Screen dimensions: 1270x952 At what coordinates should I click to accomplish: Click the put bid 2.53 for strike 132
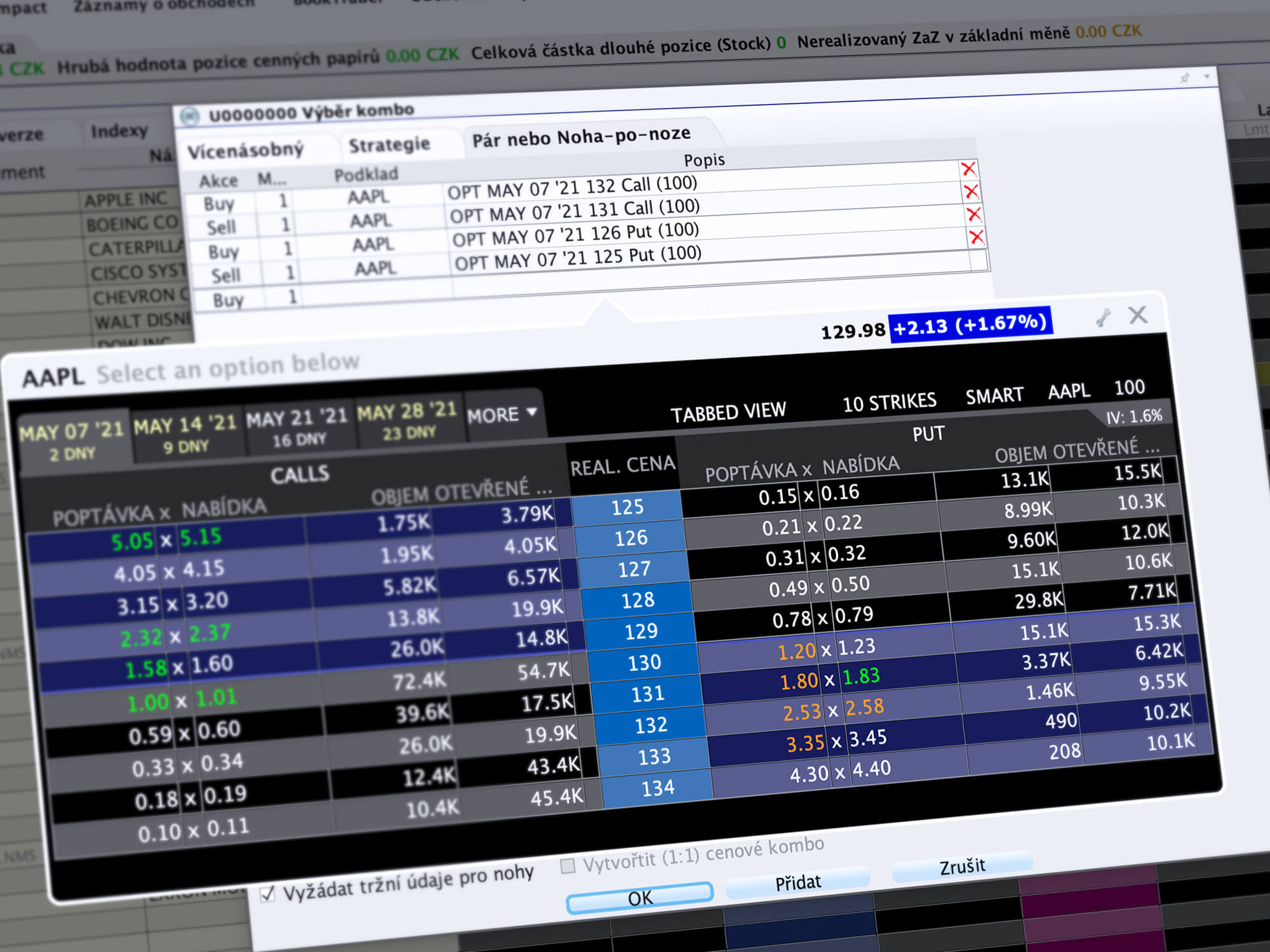[x=803, y=712]
